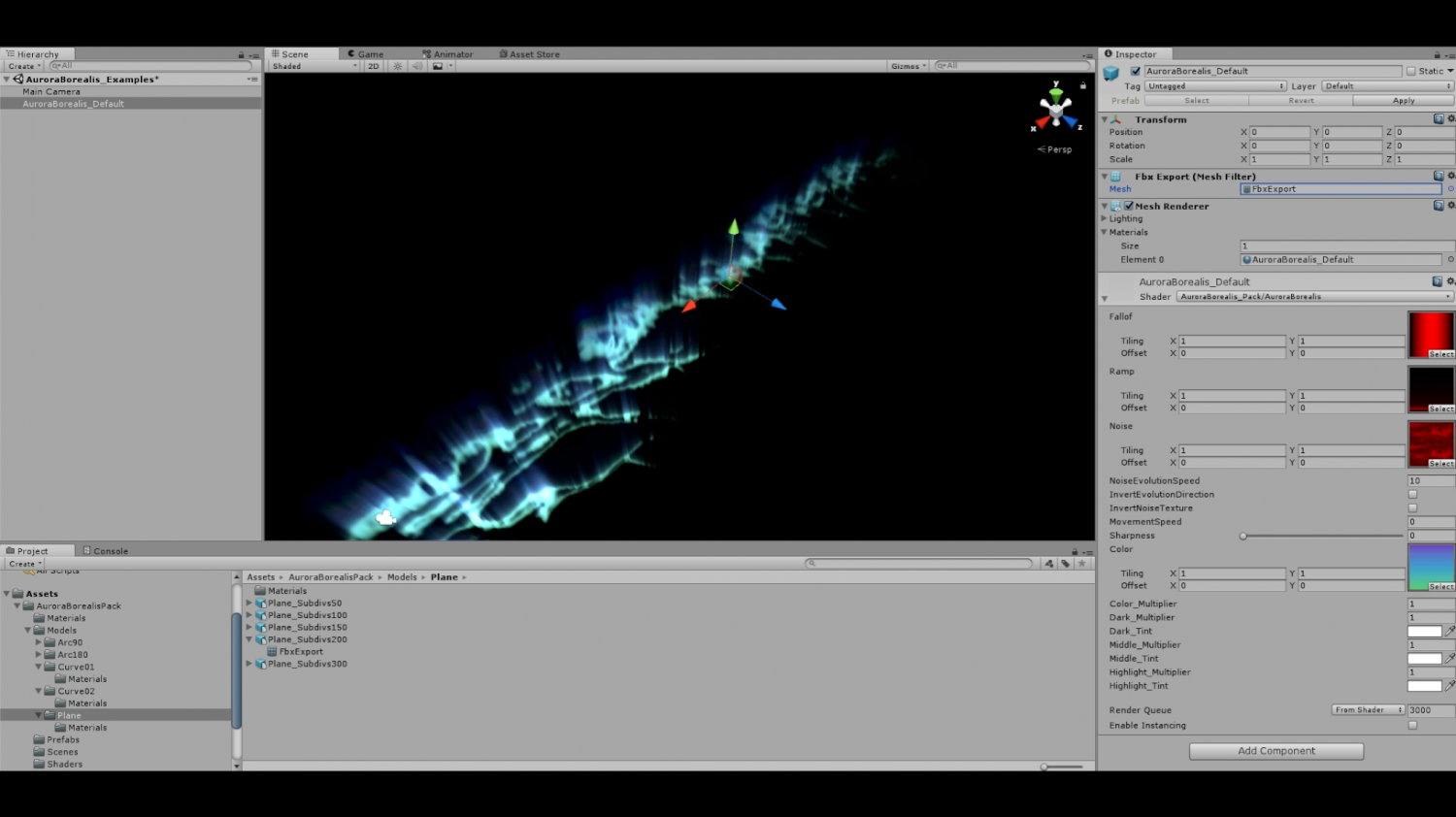Open Transform component help icon
Image resolution: width=1456 pixels, height=817 pixels.
pos(1439,119)
